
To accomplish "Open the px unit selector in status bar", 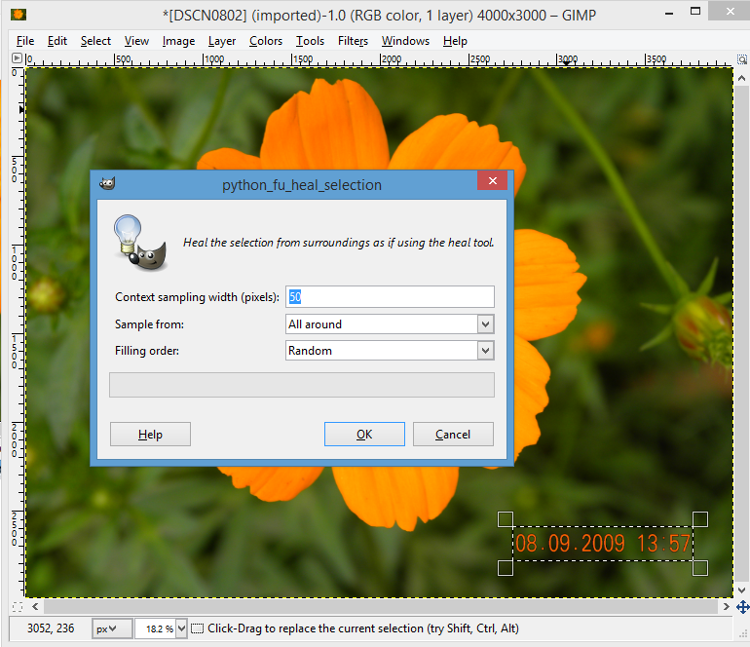I will point(111,629).
